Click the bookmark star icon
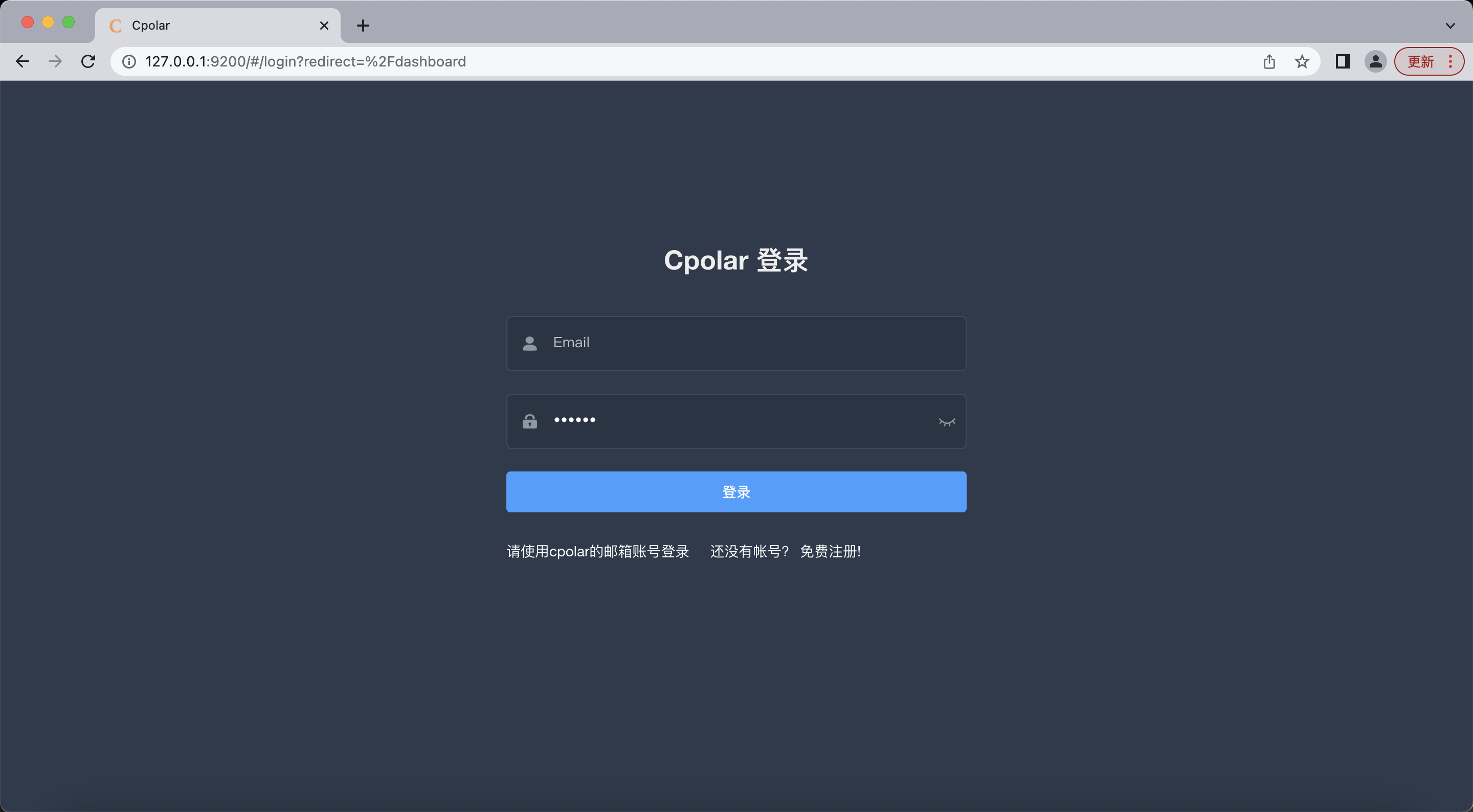 point(1302,61)
